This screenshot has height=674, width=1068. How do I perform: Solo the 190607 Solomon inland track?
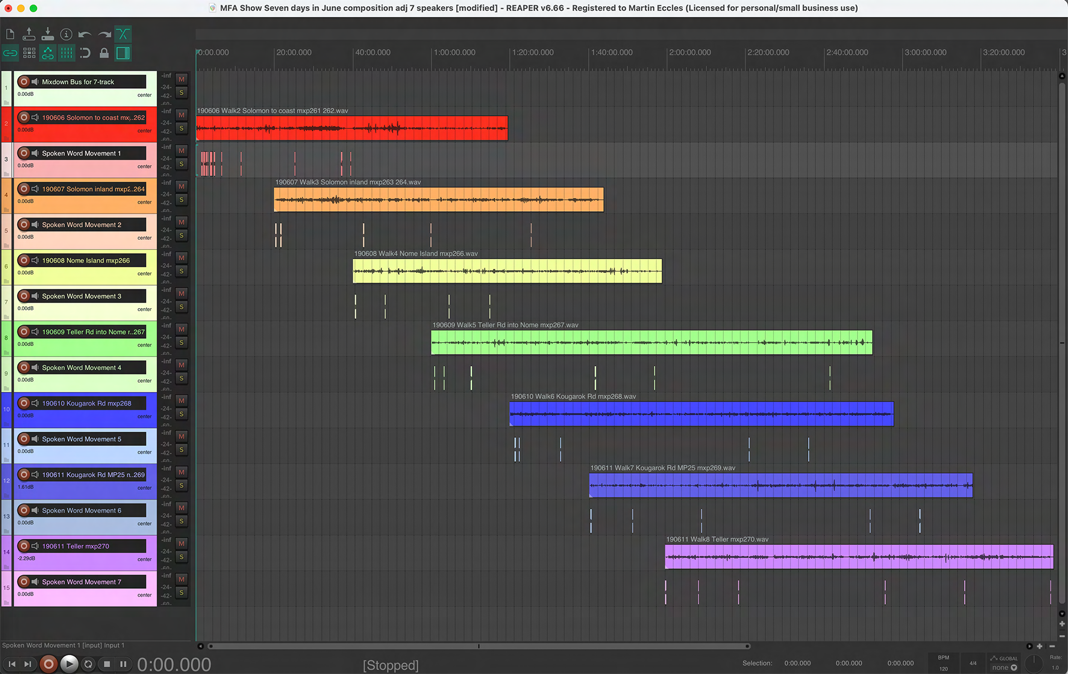click(181, 200)
